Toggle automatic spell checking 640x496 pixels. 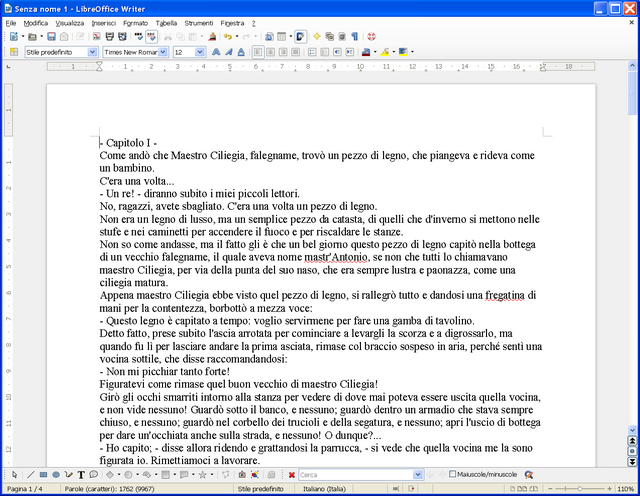[151, 37]
